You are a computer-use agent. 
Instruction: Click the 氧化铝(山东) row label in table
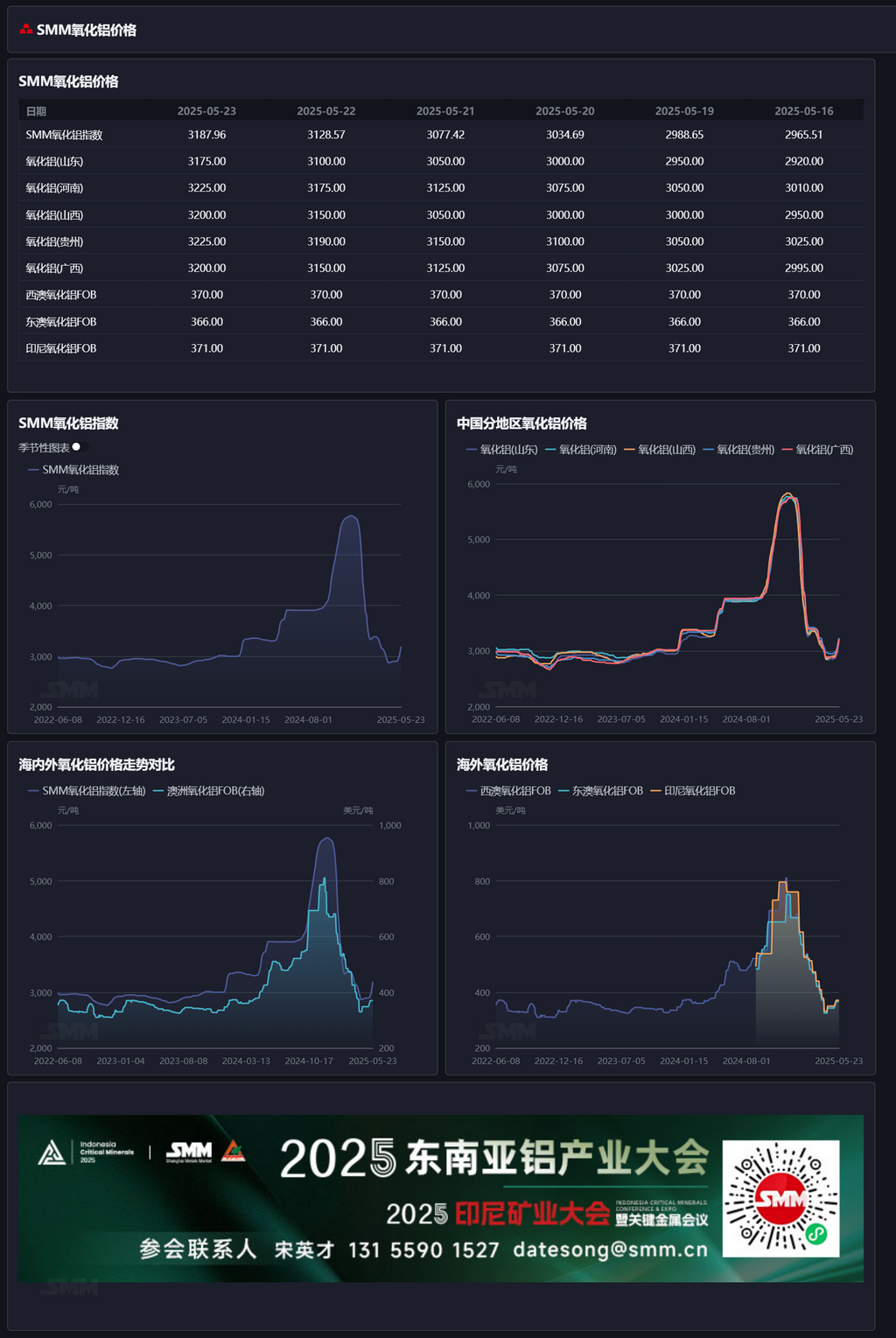click(x=54, y=162)
